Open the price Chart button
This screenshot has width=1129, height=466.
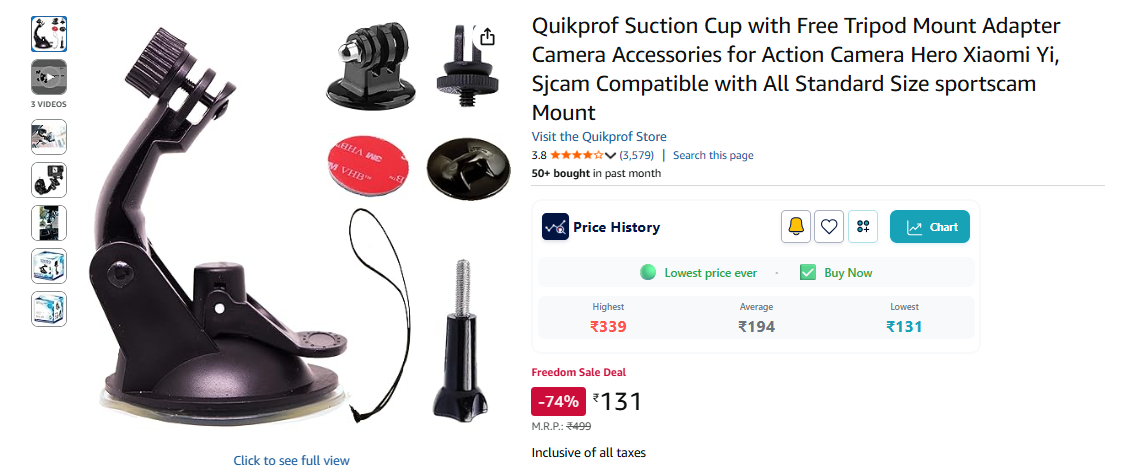coord(930,227)
